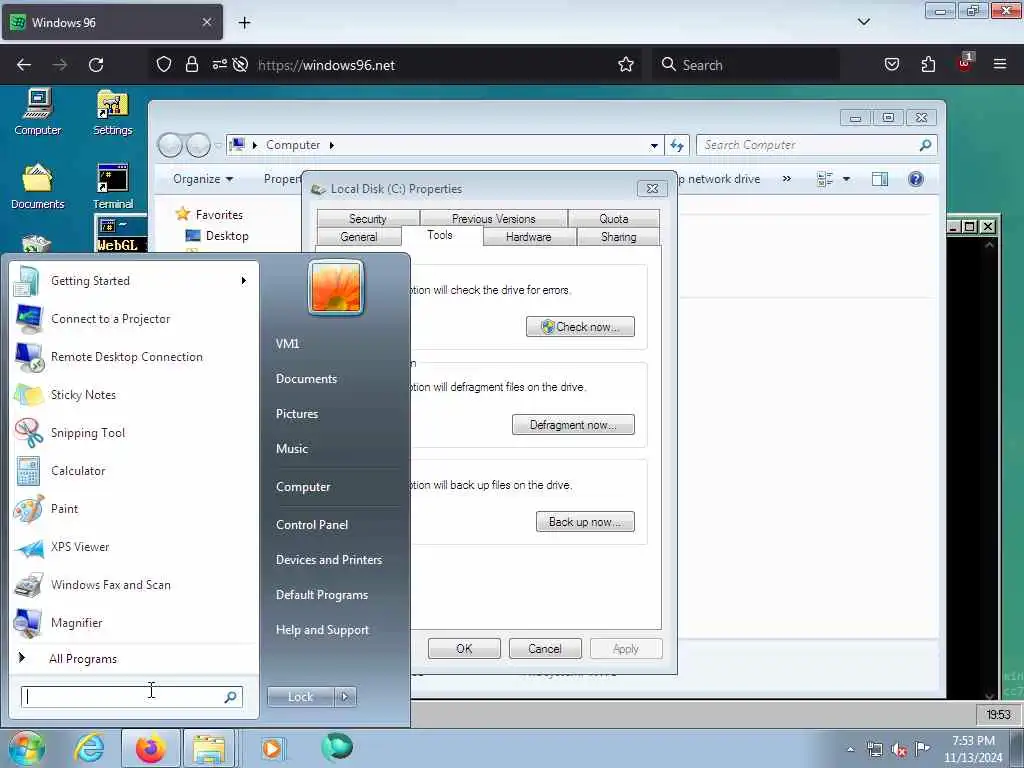This screenshot has width=1024, height=768.
Task: Reload the browser page
Action: click(x=96, y=65)
